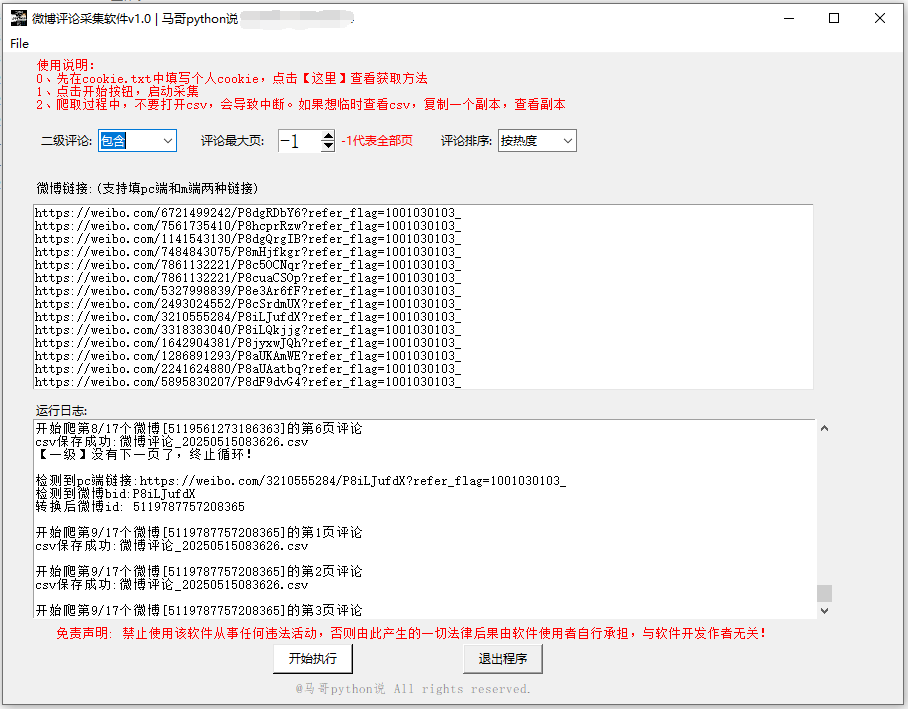The height and width of the screenshot is (709, 908).
Task: Click the 运行日志 label
Action: coord(61,411)
